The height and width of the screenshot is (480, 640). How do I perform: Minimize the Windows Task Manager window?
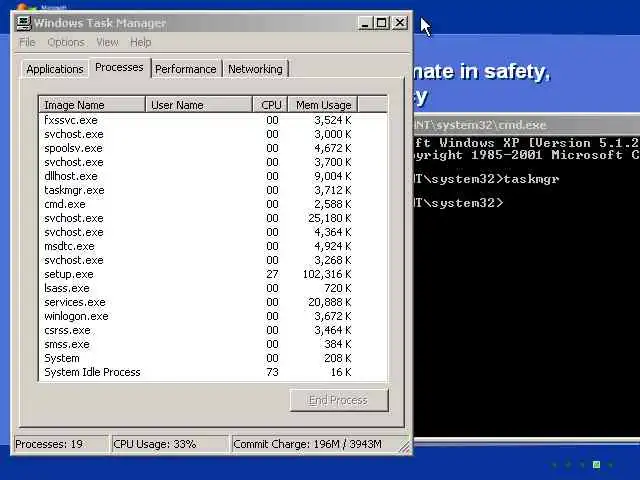[x=365, y=23]
